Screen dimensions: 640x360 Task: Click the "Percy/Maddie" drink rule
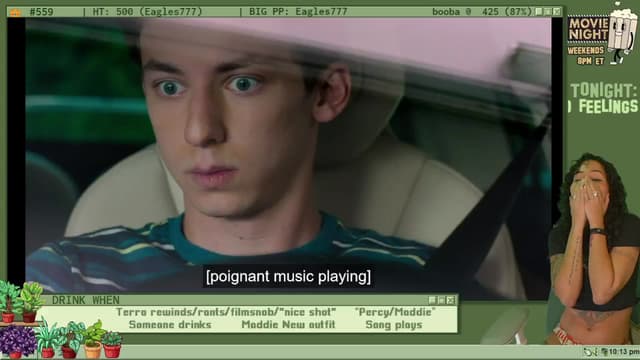pyautogui.click(x=395, y=312)
